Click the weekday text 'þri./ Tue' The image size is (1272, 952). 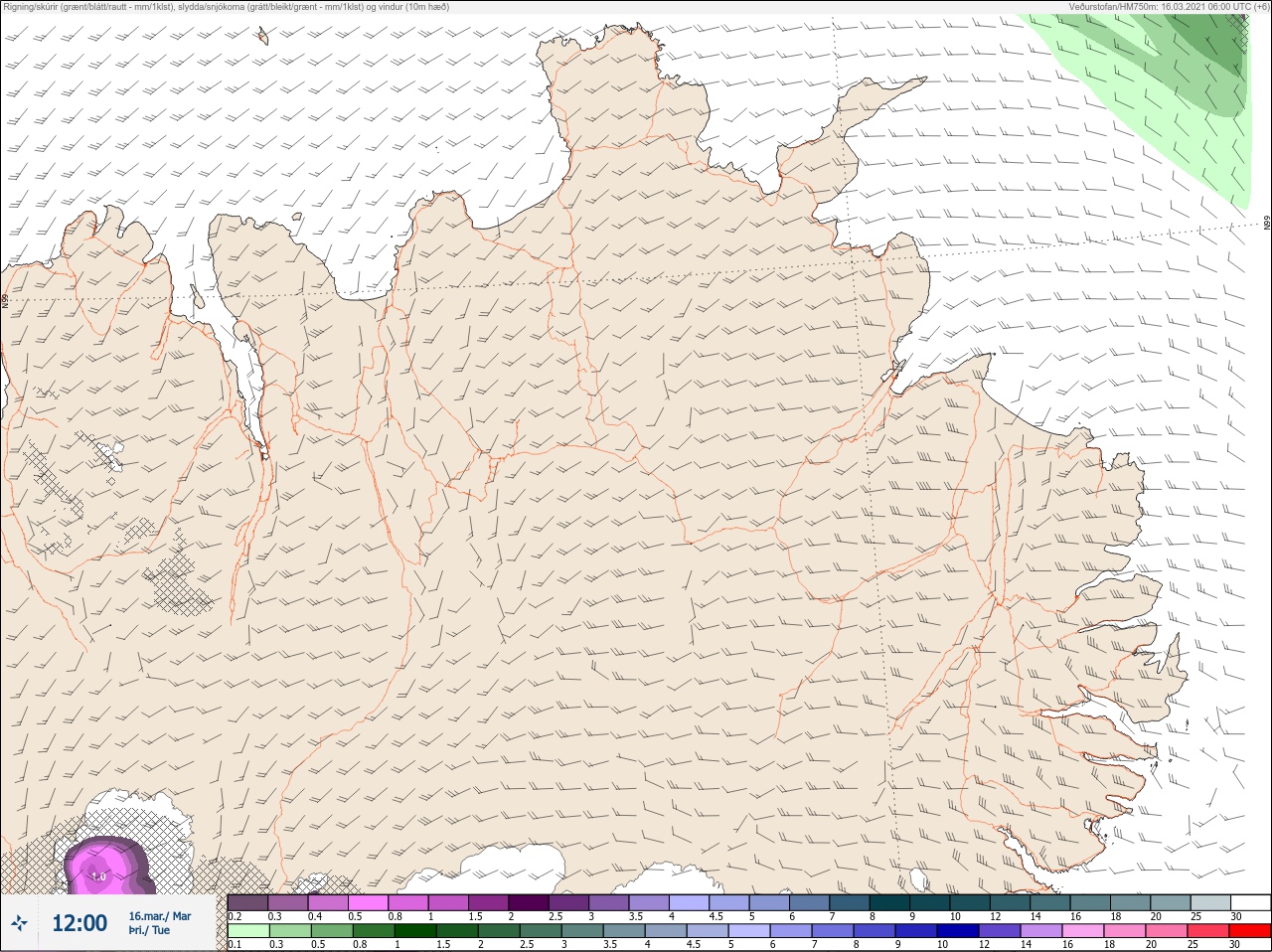[149, 931]
